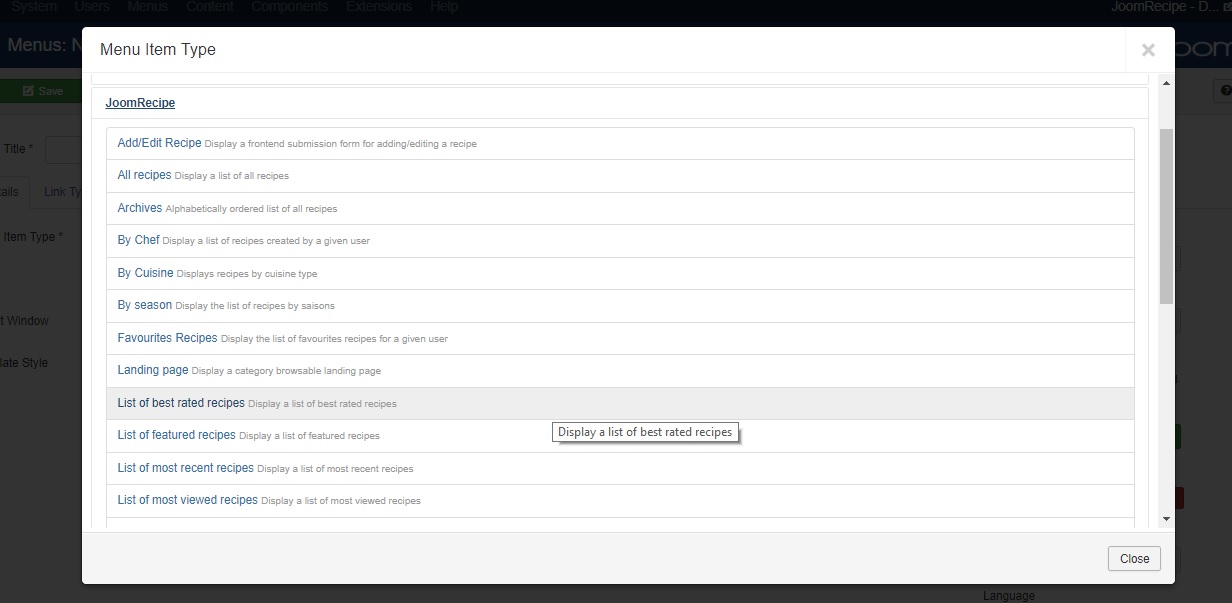Click the scrollbar down arrow in dialog

point(1166,520)
